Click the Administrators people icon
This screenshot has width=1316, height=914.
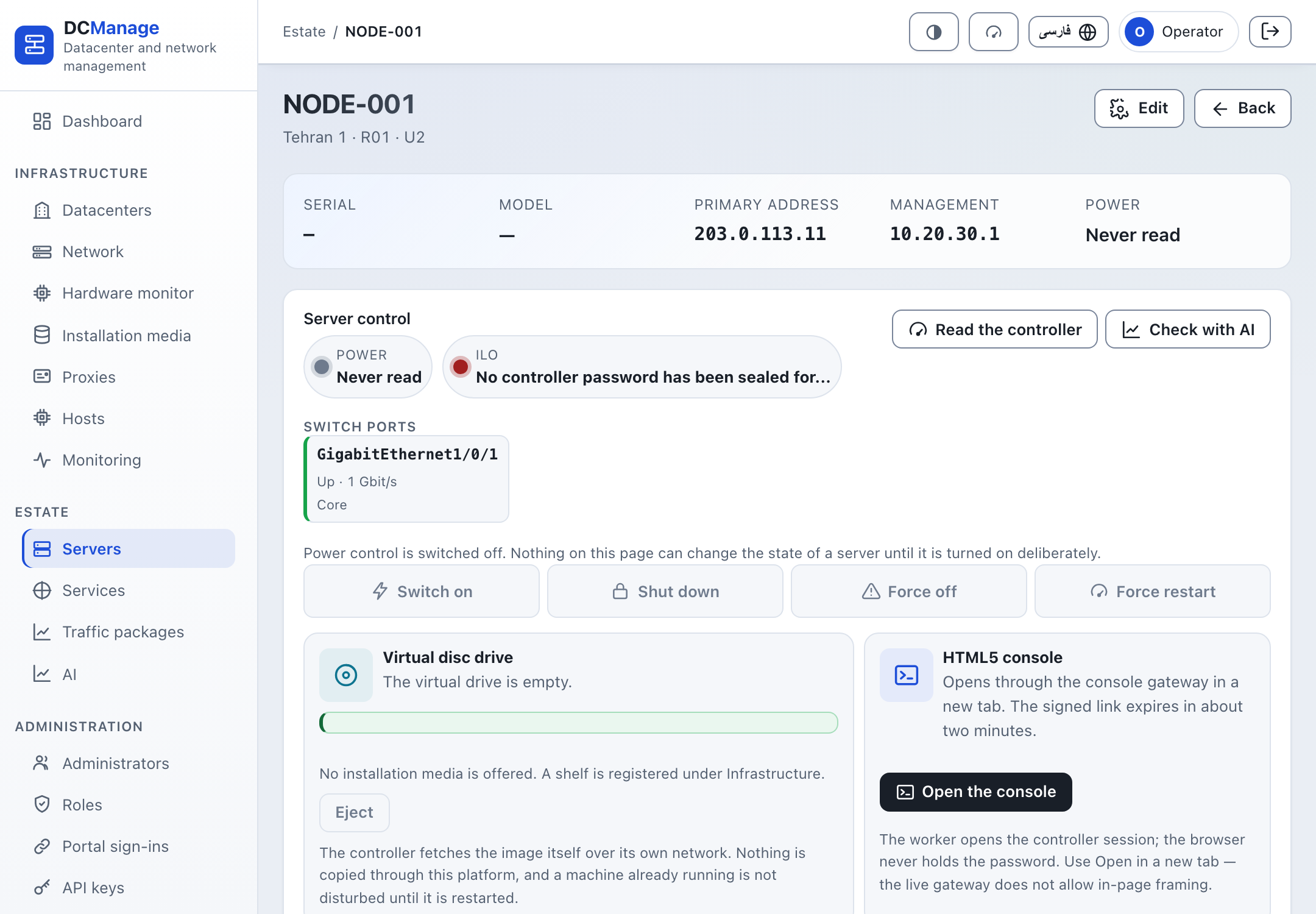[x=41, y=763]
